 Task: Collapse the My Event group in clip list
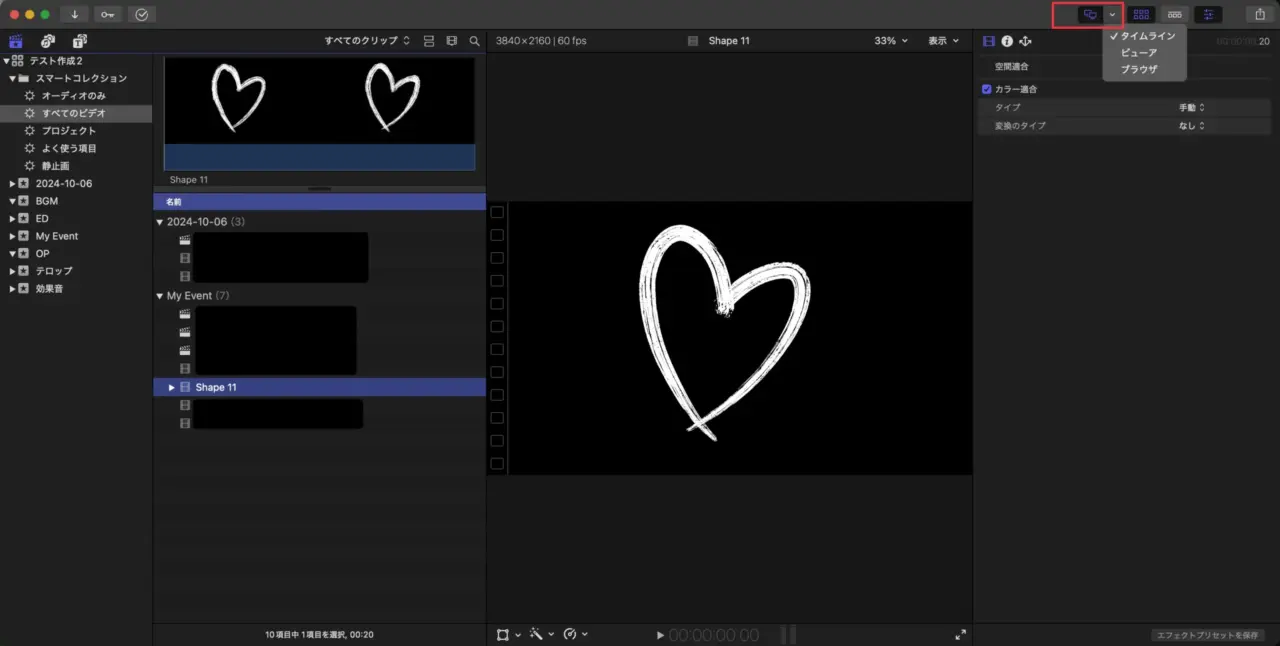click(160, 296)
